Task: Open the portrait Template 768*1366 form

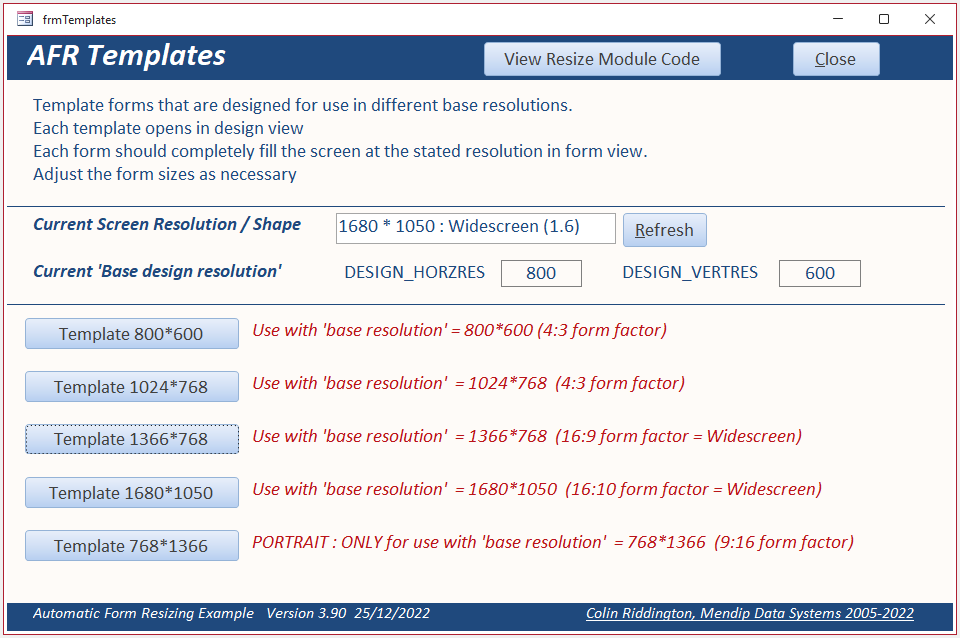Action: click(132, 546)
